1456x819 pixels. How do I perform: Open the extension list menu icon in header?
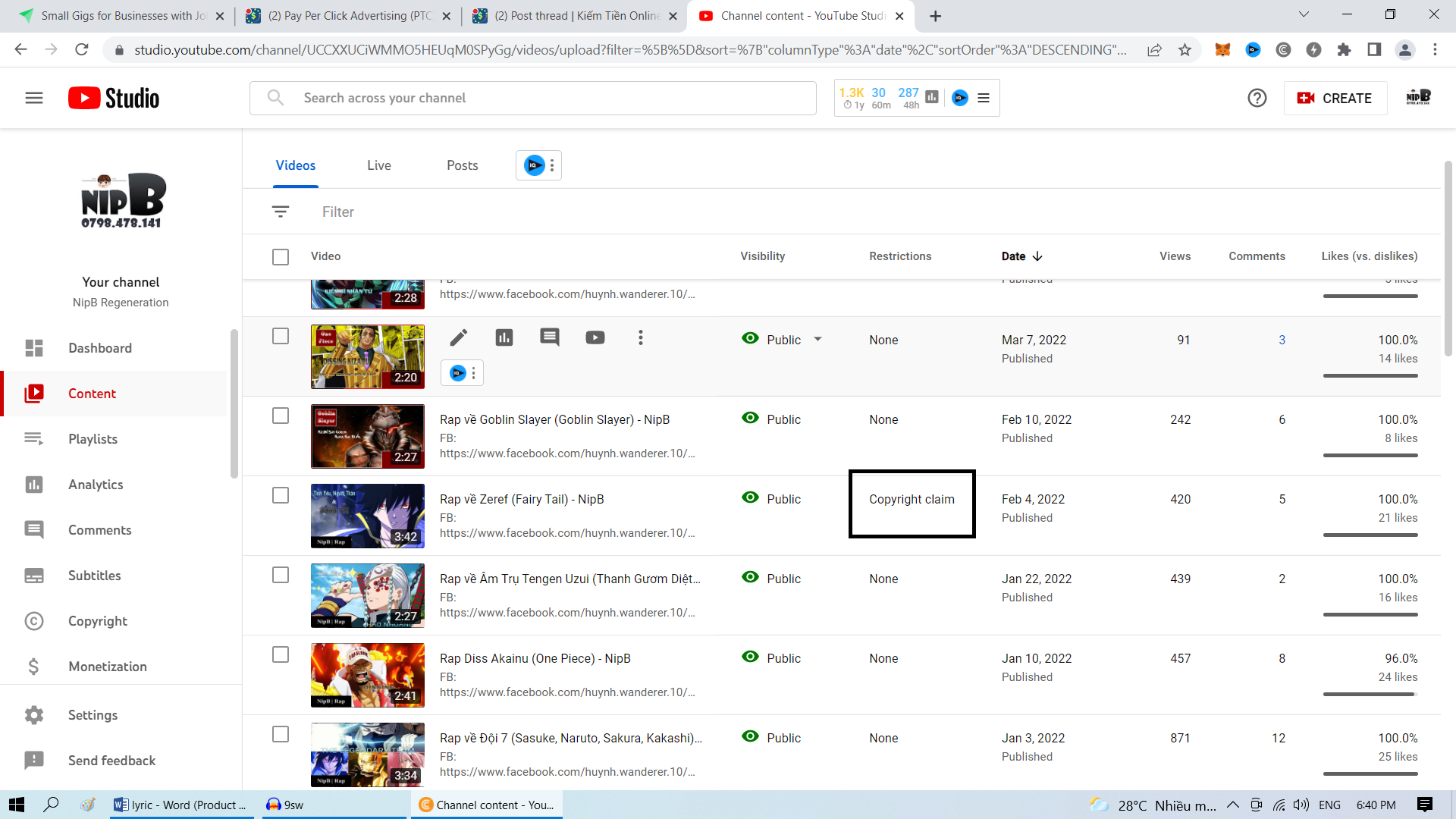[x=984, y=98]
